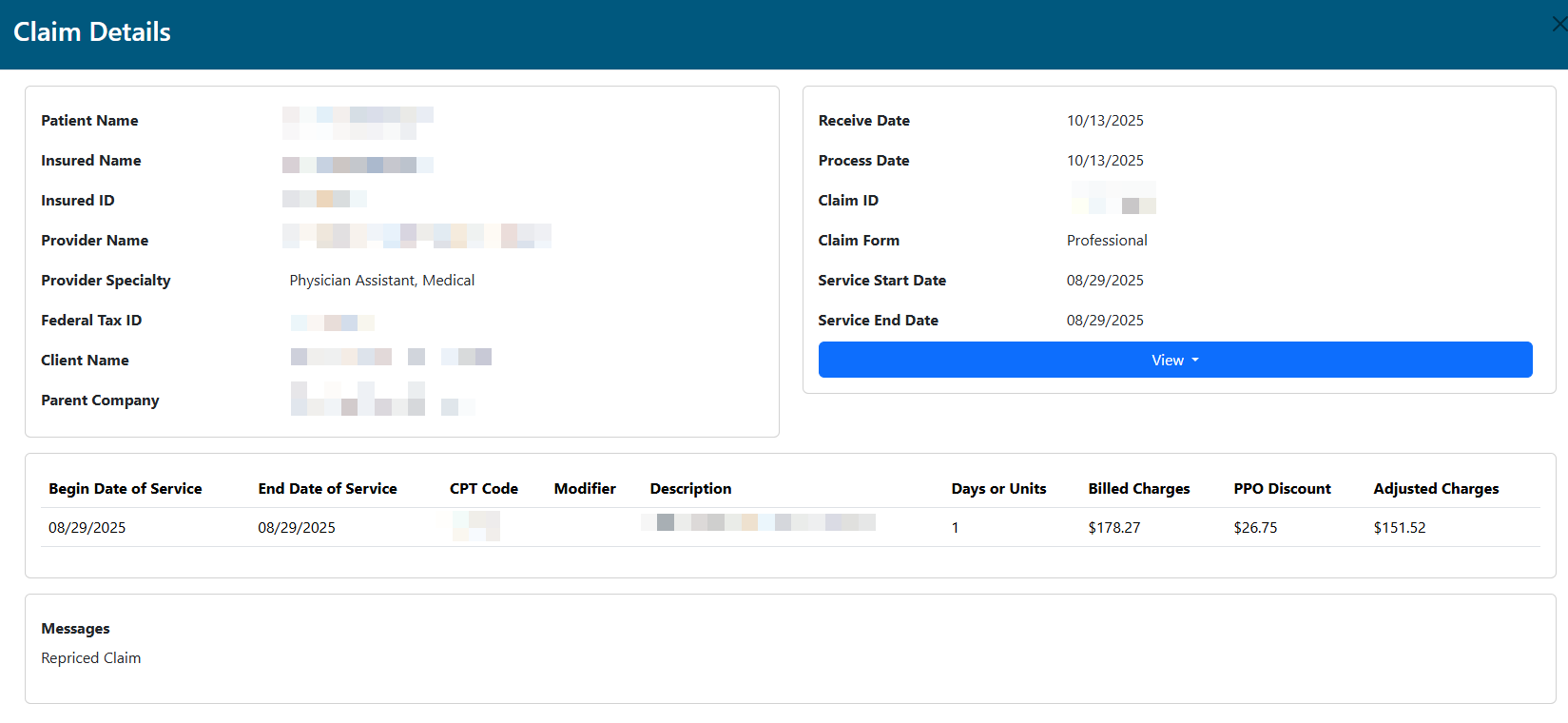Click the Modifier column header
Viewport: 1568px width, 723px height.
point(585,489)
